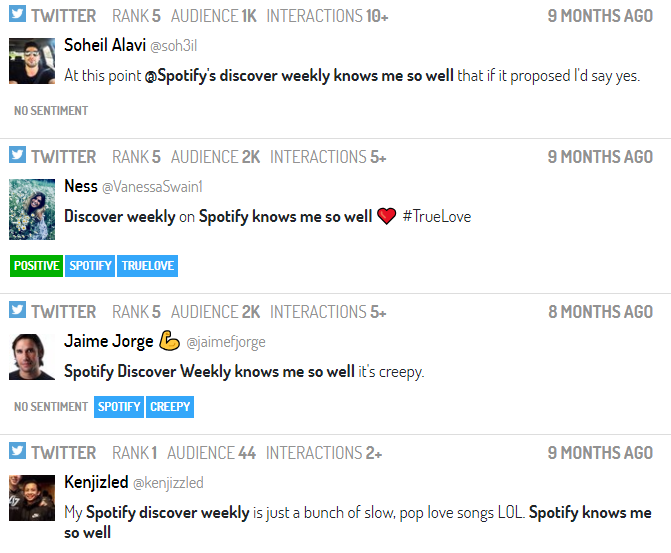
Task: Open Ness's avatar photo
Action: click(32, 209)
